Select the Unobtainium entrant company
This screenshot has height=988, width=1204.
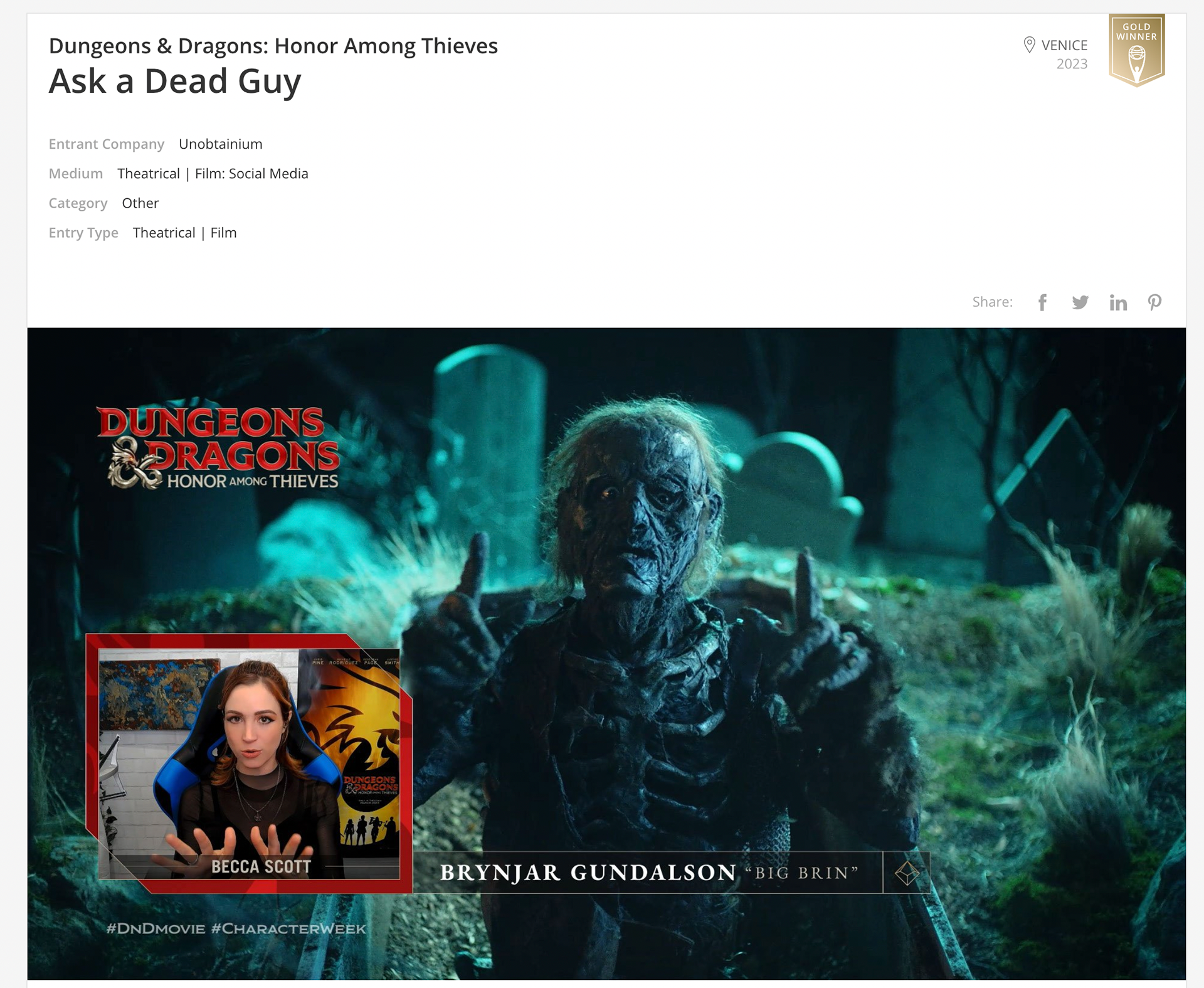click(220, 144)
